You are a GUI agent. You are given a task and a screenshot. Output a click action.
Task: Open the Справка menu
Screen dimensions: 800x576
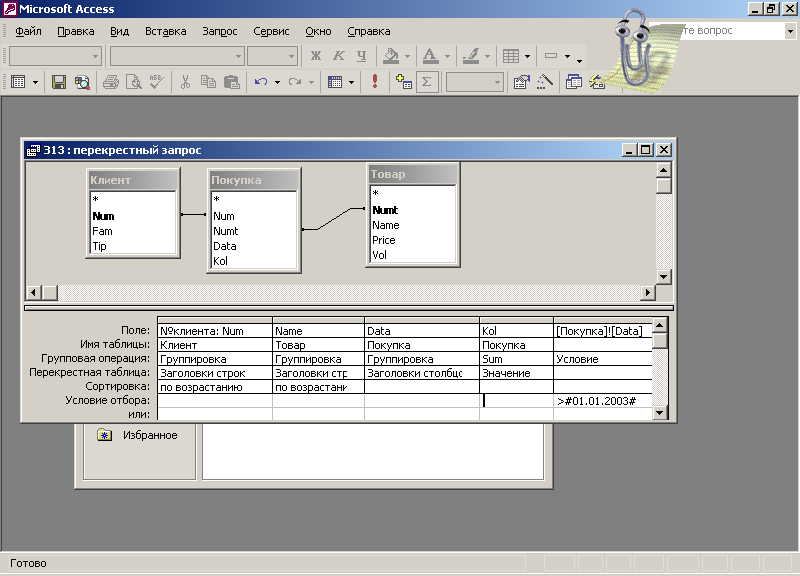(368, 31)
